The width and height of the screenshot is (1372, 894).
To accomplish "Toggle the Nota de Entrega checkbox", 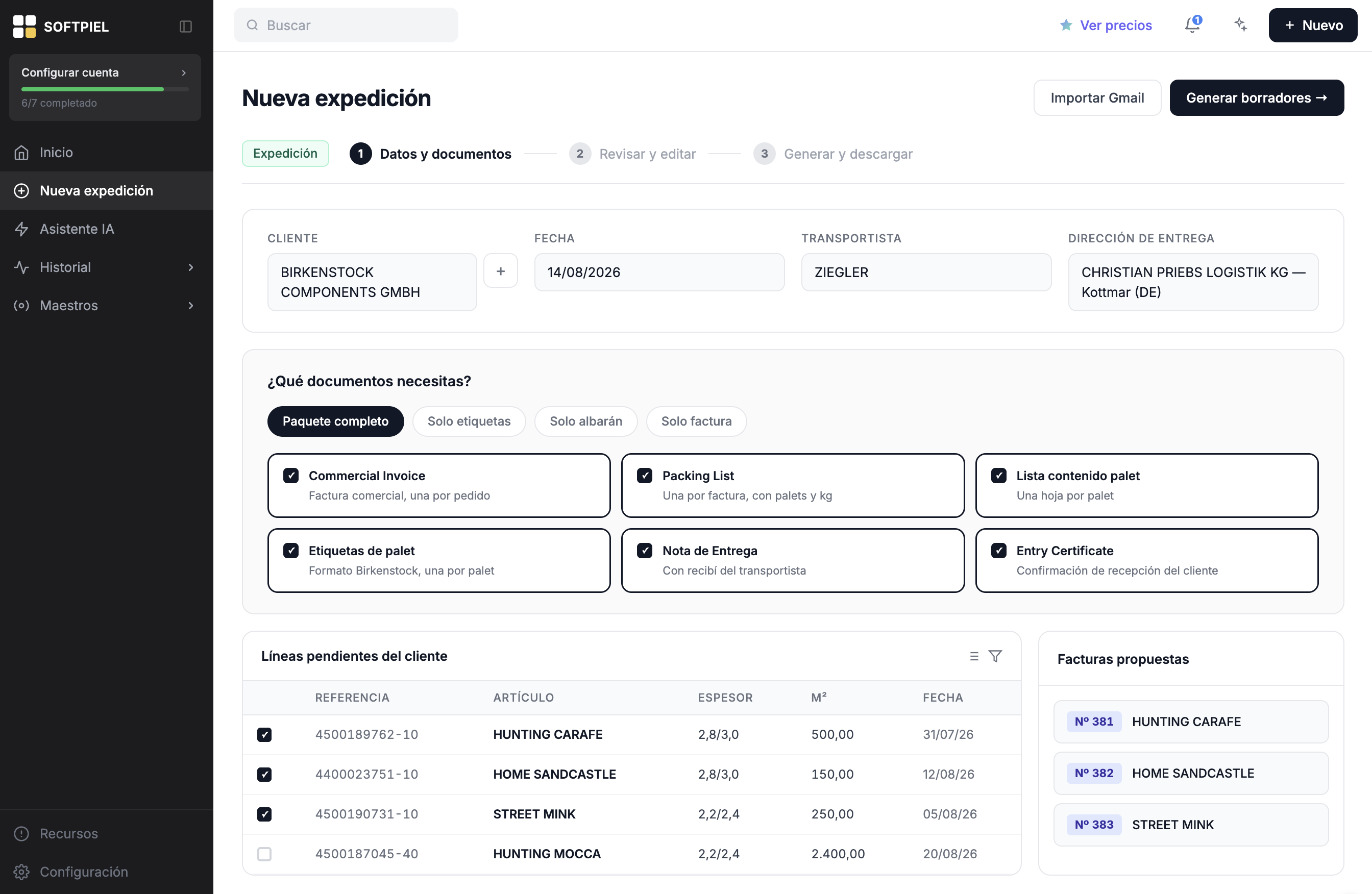I will point(645,551).
